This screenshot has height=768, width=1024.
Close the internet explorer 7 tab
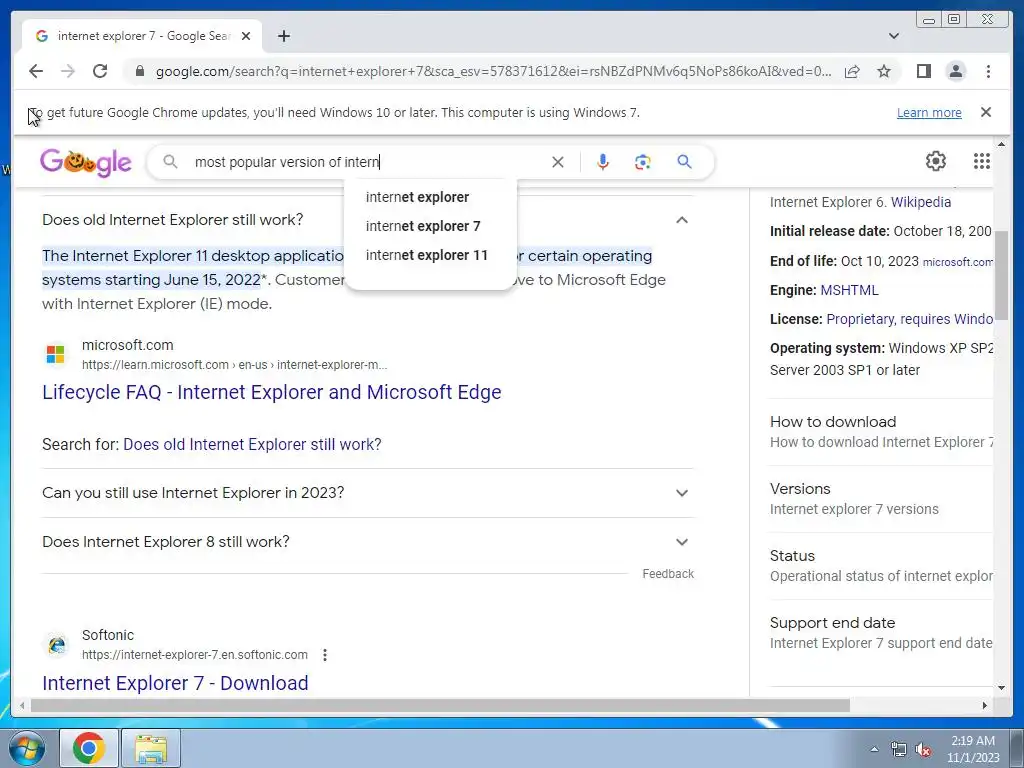[246, 36]
